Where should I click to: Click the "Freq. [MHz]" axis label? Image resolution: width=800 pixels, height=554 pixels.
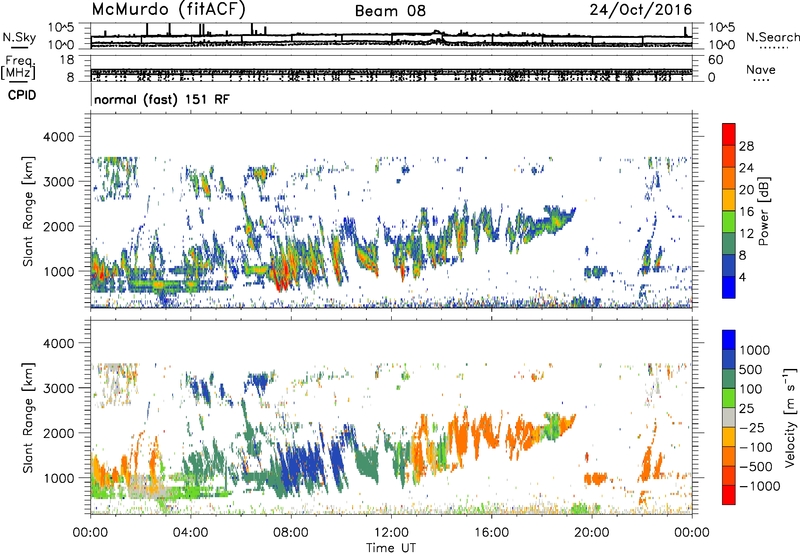[18, 67]
